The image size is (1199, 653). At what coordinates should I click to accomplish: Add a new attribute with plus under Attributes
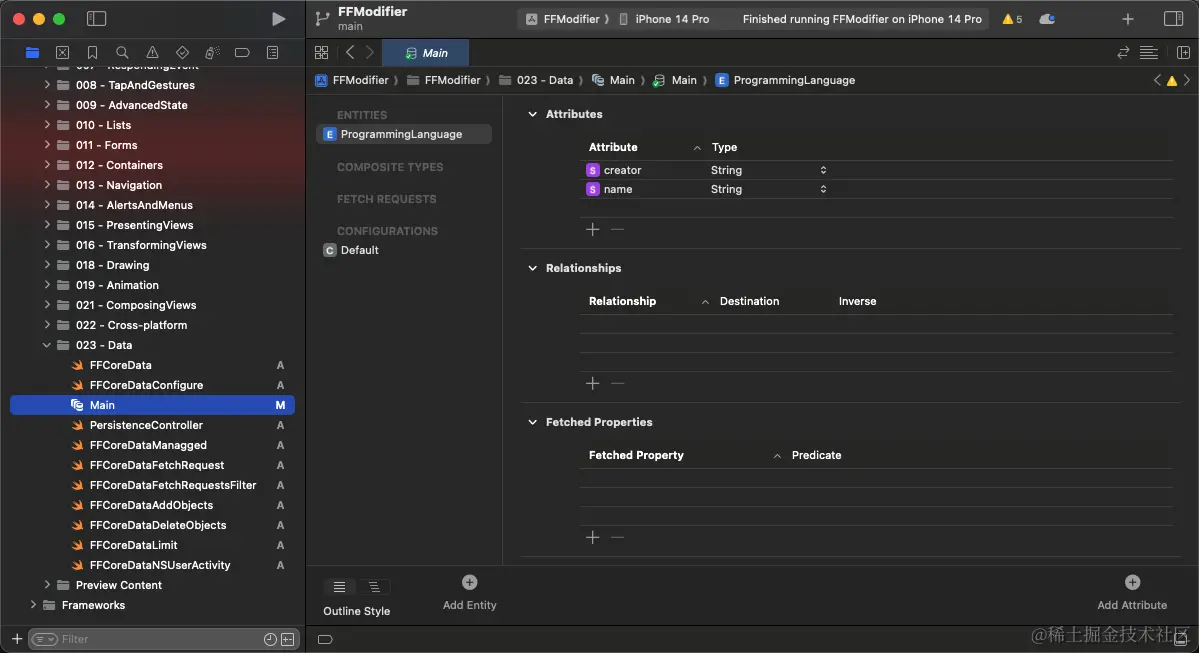pyautogui.click(x=593, y=229)
